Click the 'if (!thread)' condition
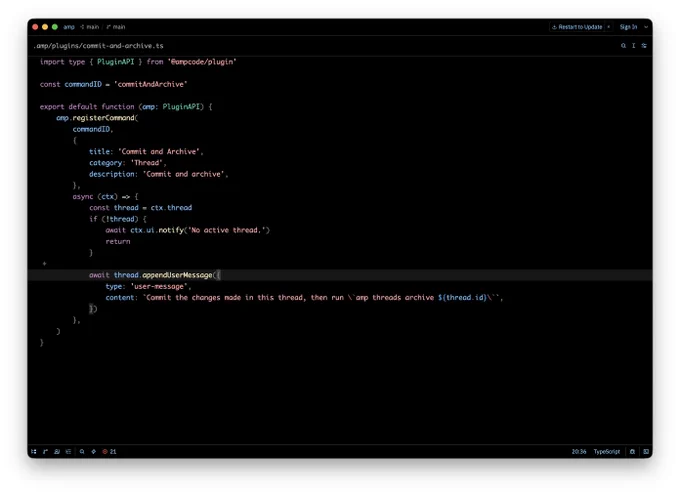Image resolution: width=680 pixels, height=495 pixels. pos(118,219)
